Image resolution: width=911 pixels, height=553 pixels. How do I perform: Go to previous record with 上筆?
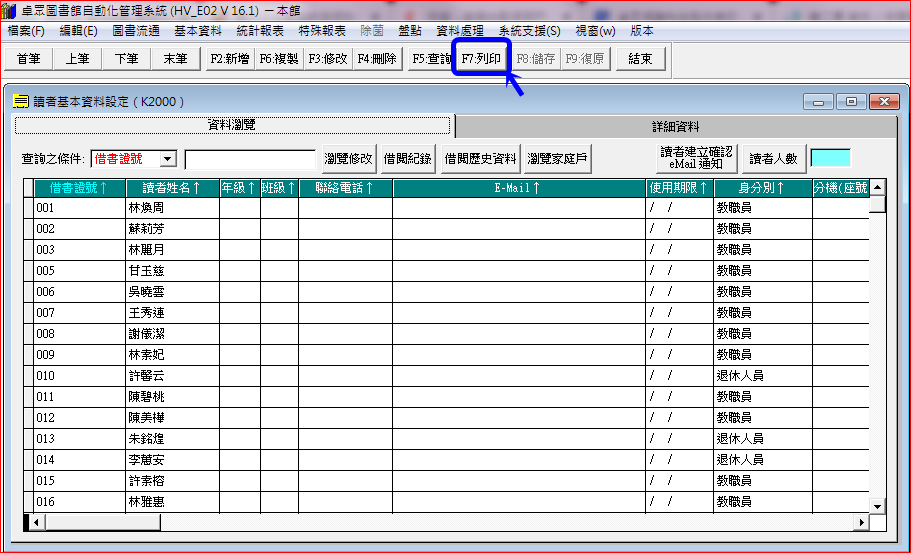pyautogui.click(x=77, y=59)
